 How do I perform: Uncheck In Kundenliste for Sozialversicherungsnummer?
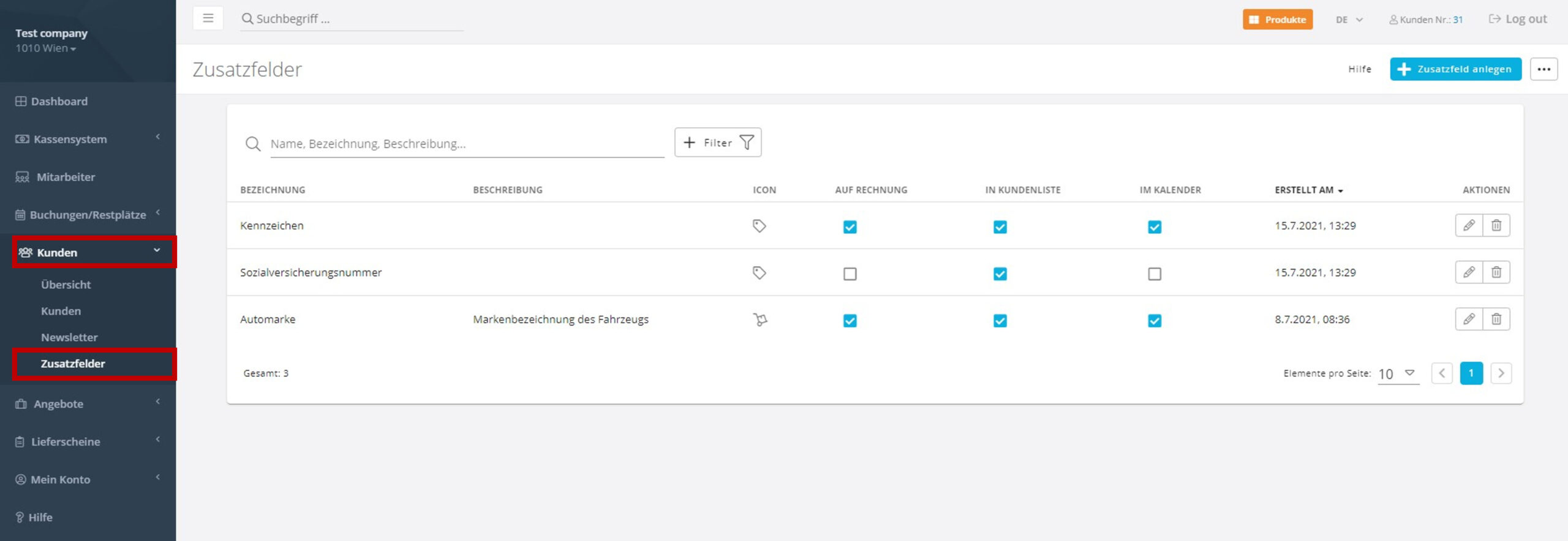coord(1000,274)
